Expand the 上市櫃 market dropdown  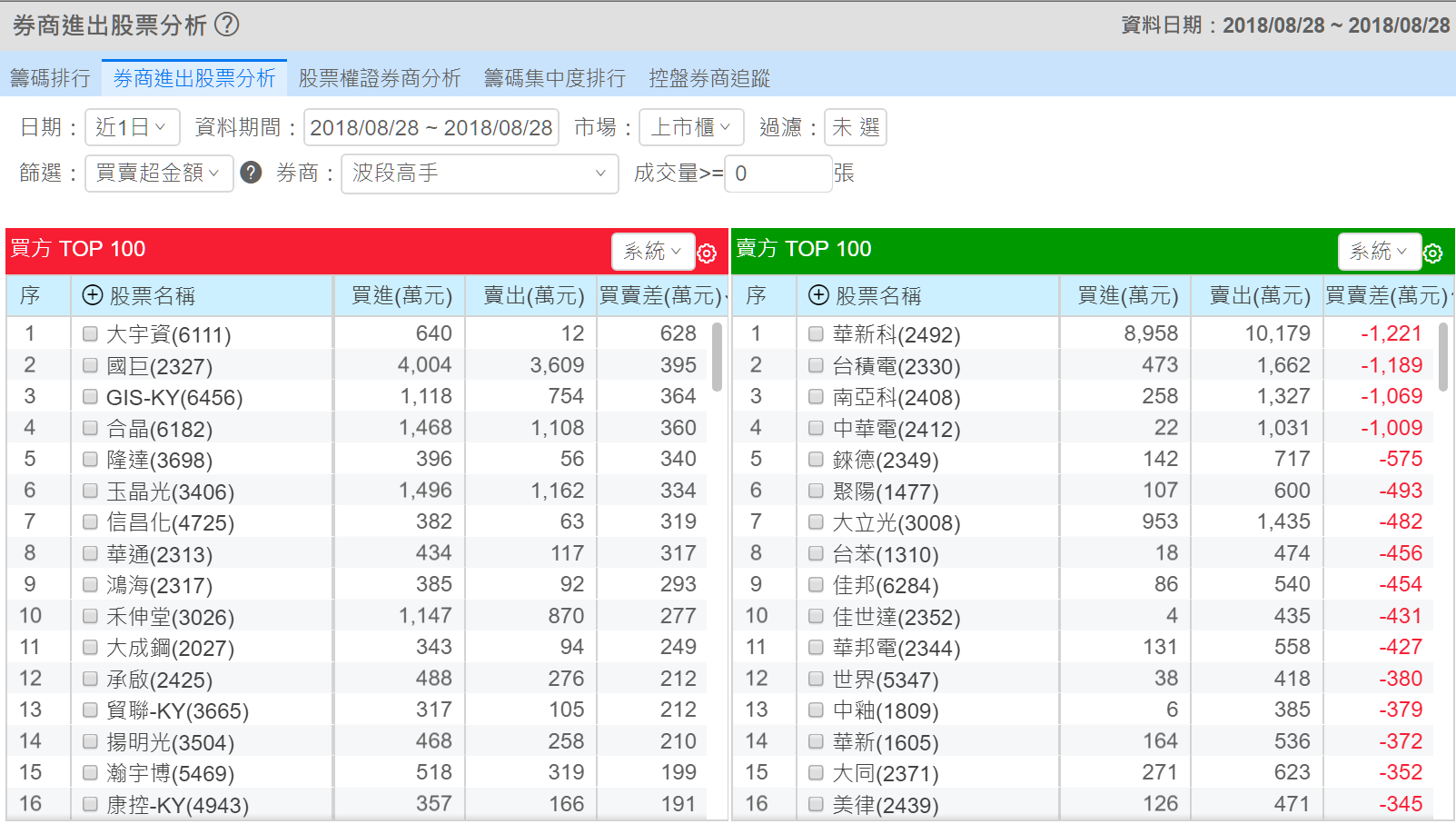691,127
